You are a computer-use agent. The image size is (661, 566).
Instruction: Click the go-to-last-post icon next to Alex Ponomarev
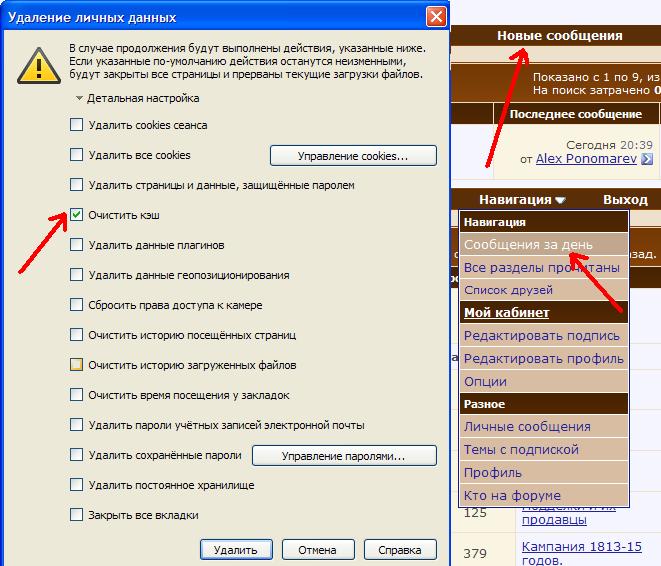click(x=647, y=159)
